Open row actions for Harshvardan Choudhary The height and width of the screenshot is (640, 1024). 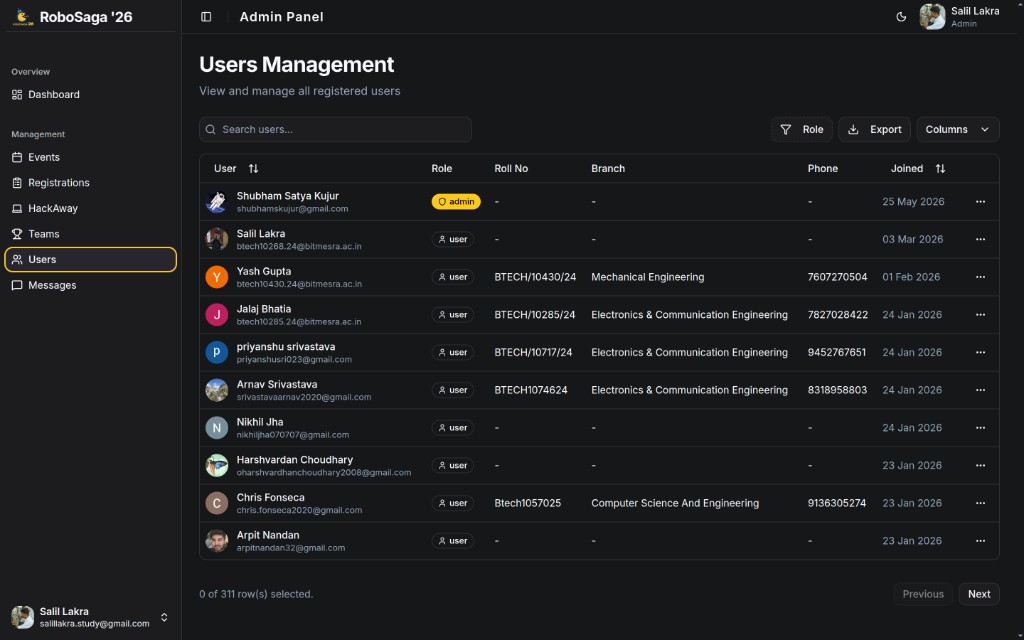click(980, 466)
